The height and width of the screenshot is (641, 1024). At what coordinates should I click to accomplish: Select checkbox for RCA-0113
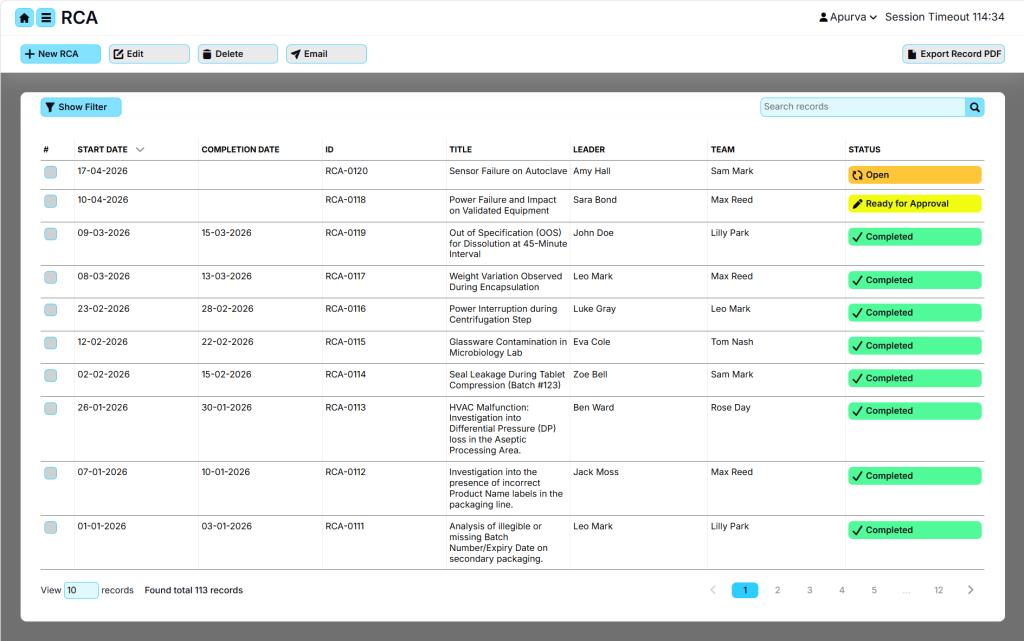50,409
